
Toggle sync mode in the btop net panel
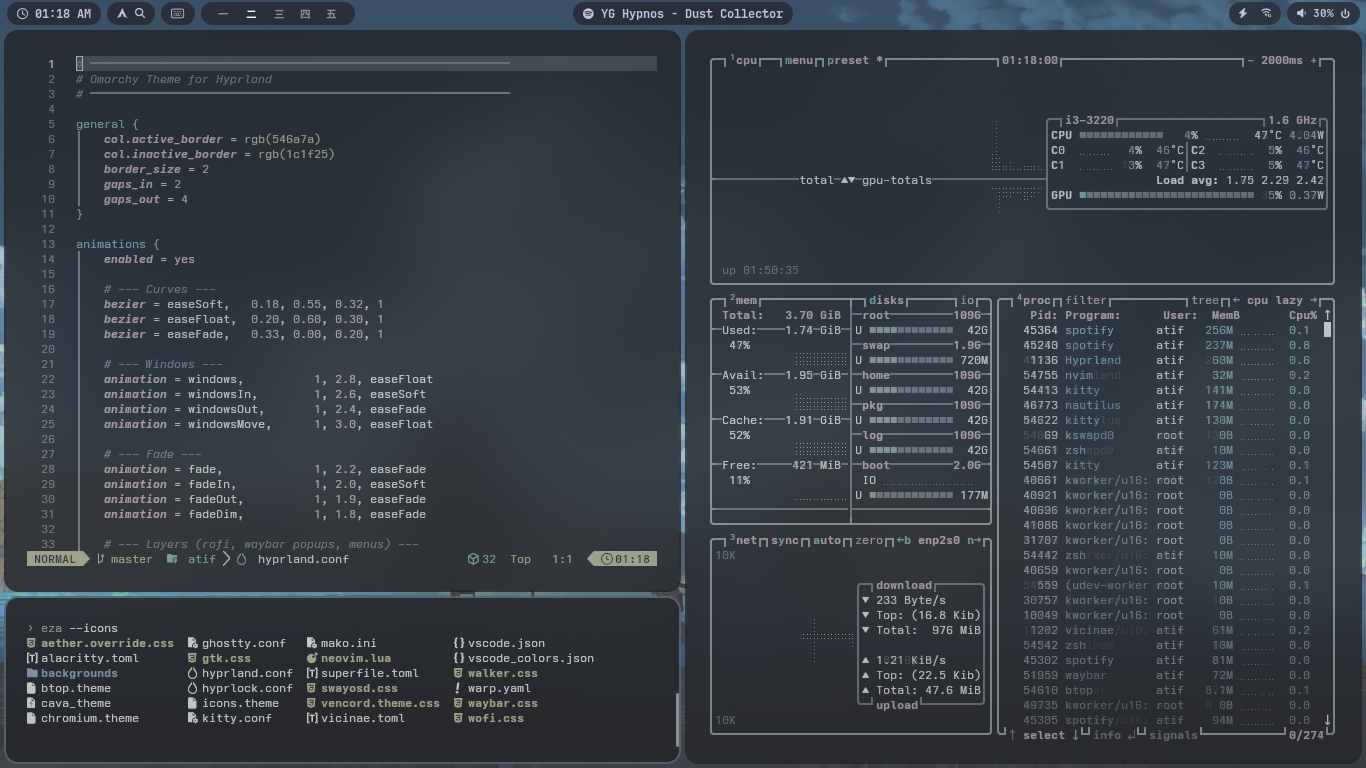coord(785,540)
